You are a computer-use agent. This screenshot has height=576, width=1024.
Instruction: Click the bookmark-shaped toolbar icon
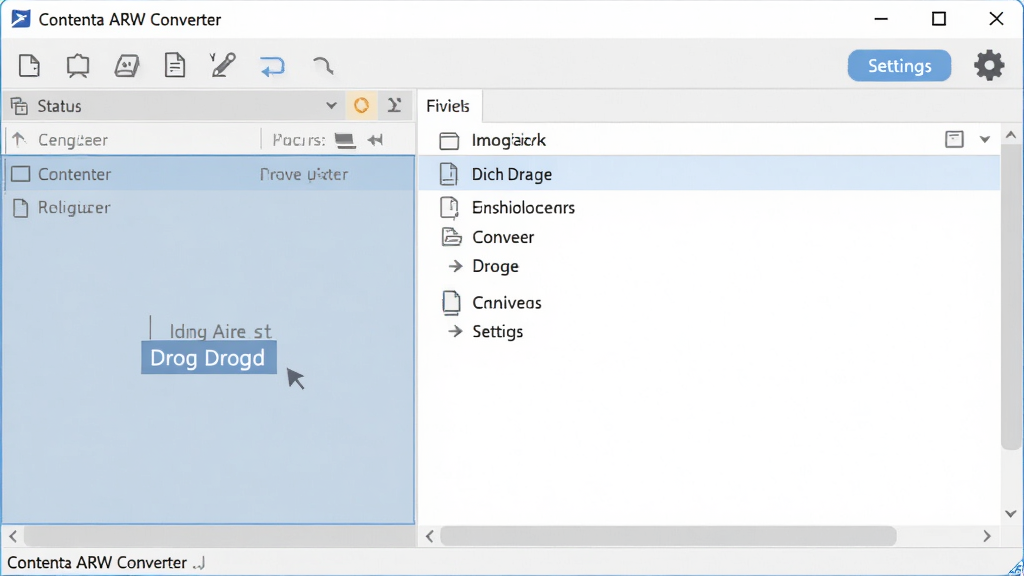pos(78,66)
